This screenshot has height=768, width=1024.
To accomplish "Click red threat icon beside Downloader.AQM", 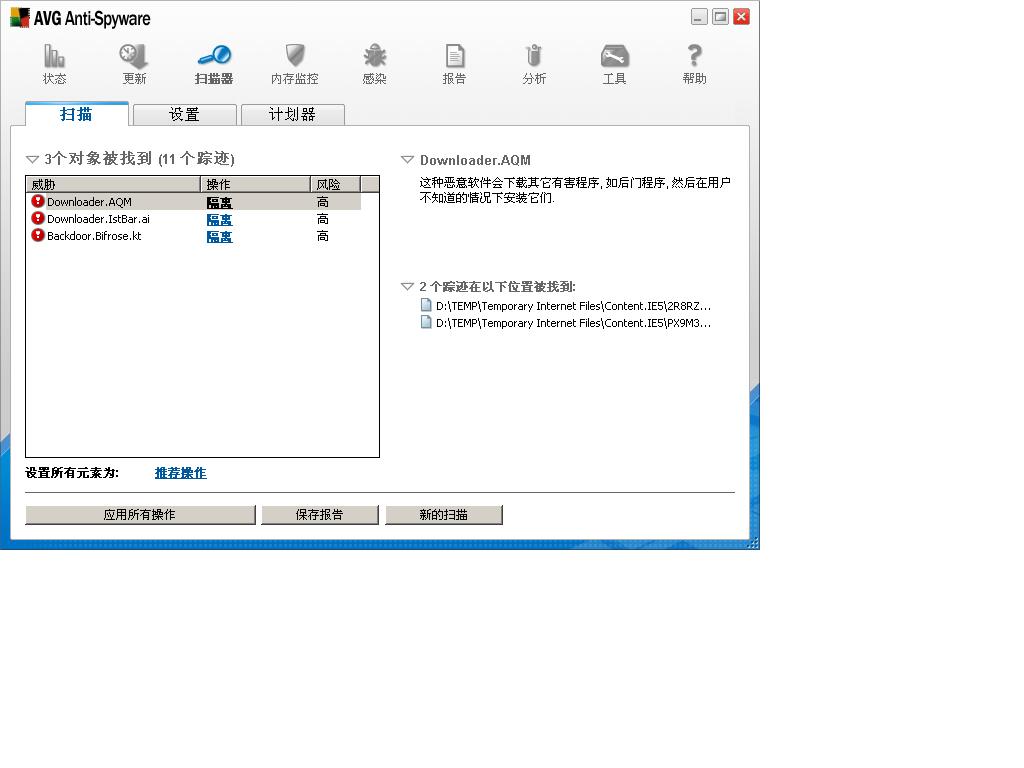I will point(38,201).
